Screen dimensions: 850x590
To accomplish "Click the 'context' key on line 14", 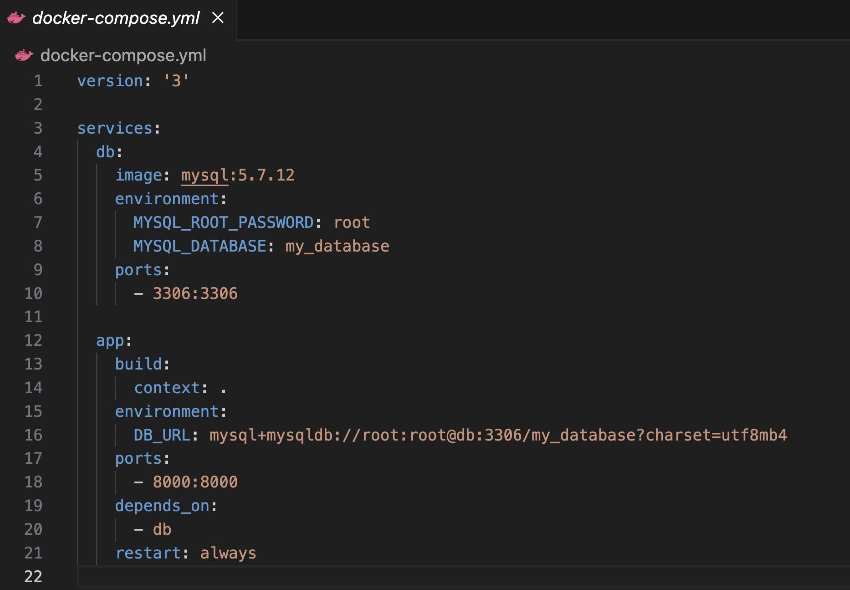I will pos(167,388).
